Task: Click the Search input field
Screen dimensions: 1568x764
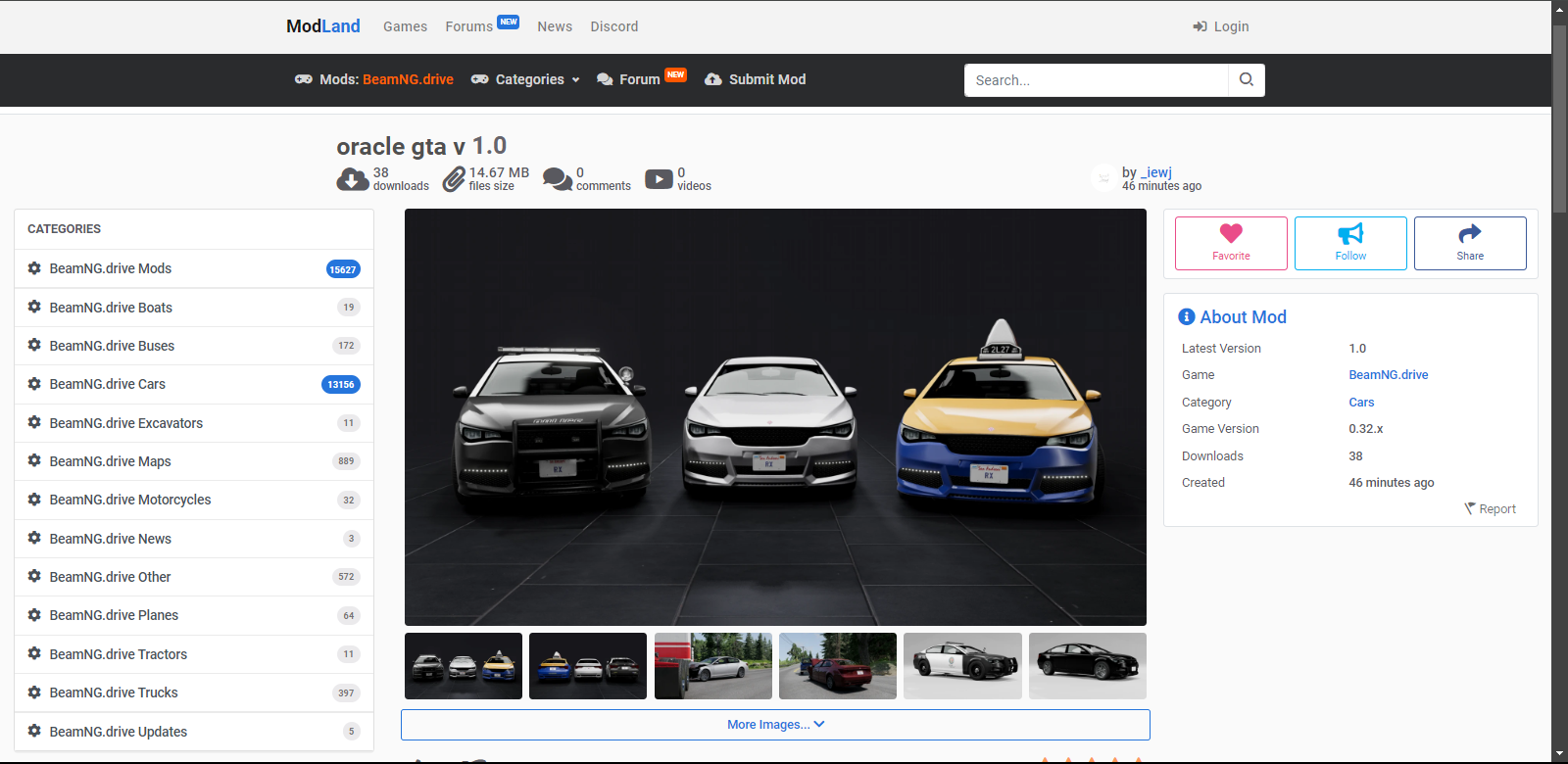Action: click(x=1097, y=80)
